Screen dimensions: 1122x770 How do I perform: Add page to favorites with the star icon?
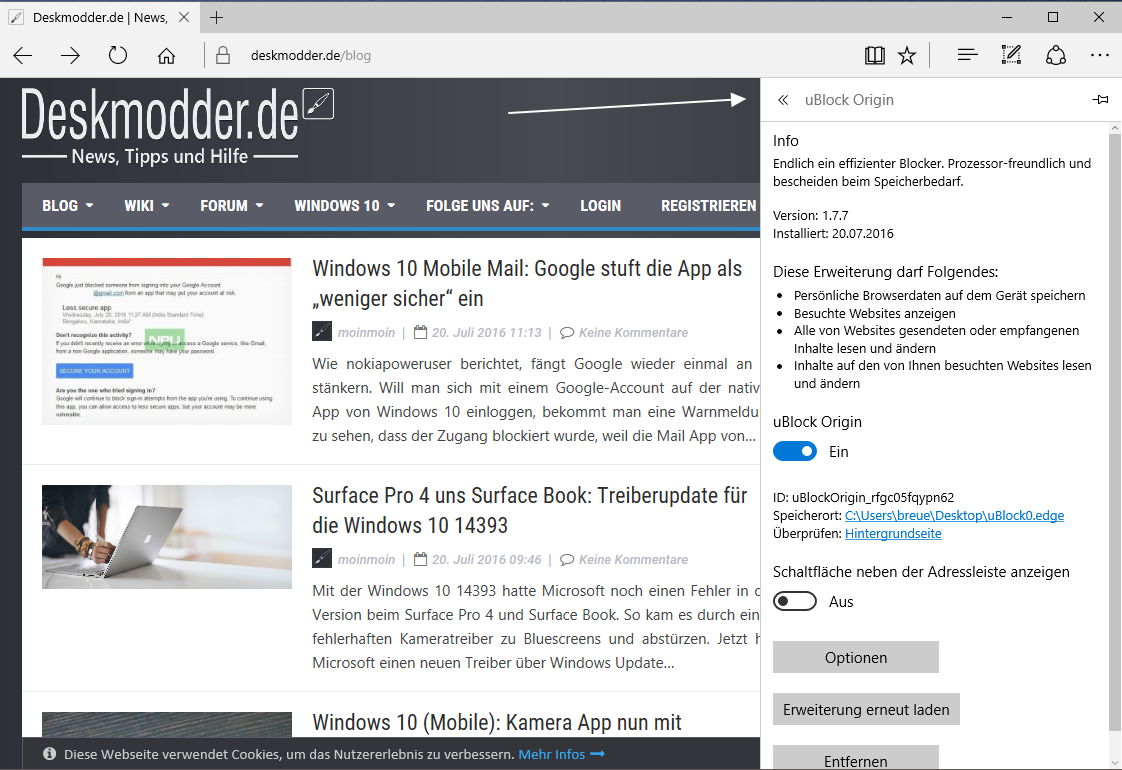tap(907, 55)
